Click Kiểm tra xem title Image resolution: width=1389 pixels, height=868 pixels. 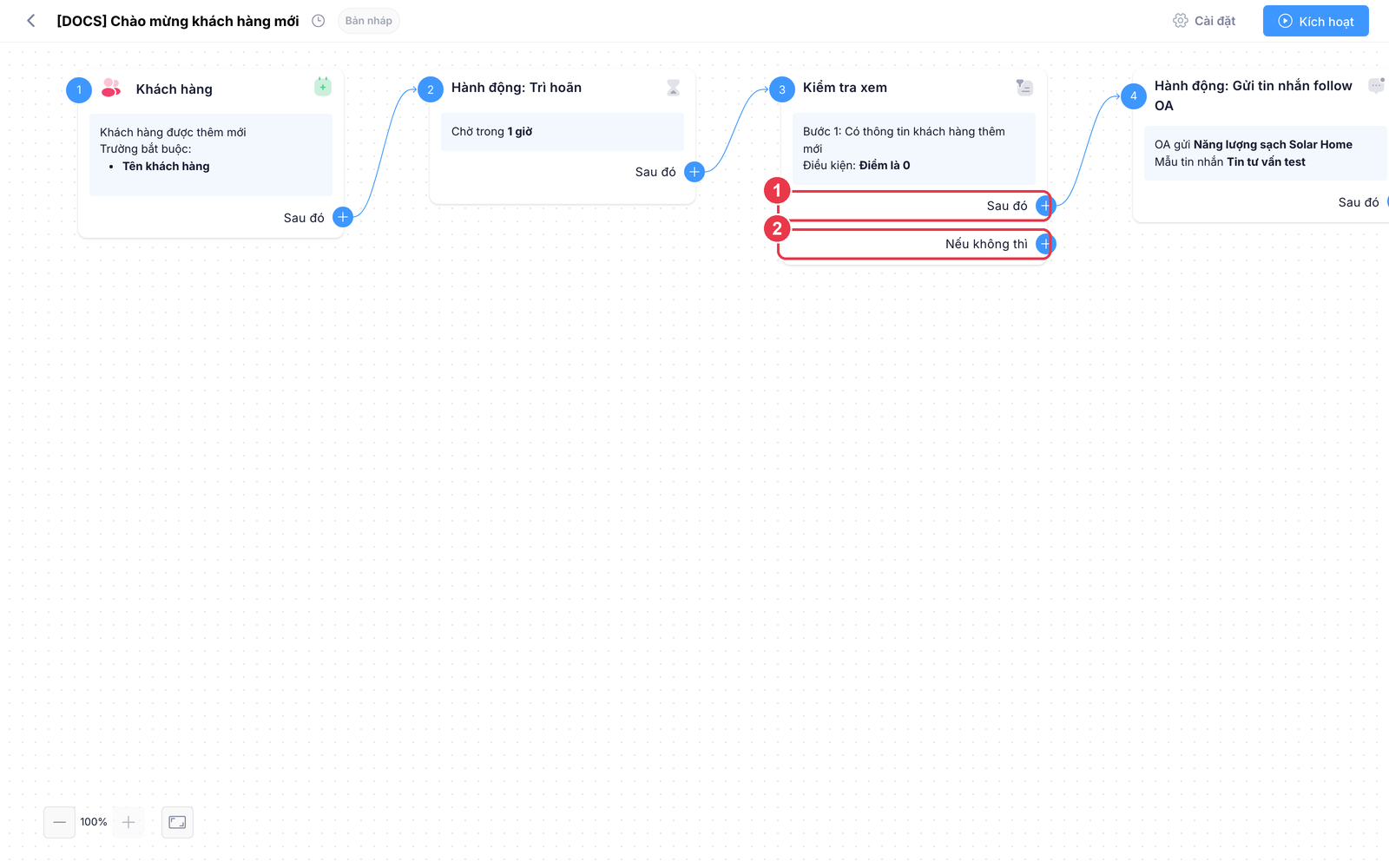(845, 88)
